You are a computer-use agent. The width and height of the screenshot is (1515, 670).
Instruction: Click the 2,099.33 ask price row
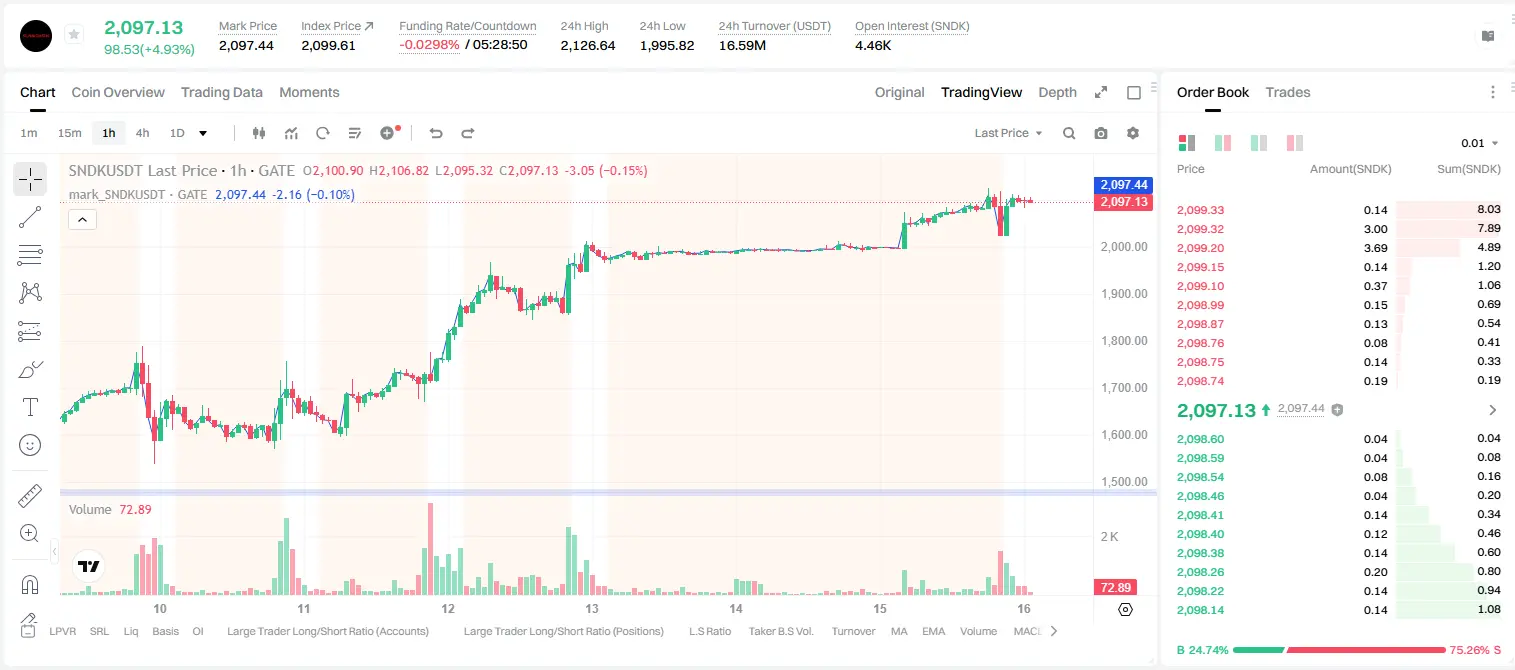[x=1339, y=210]
